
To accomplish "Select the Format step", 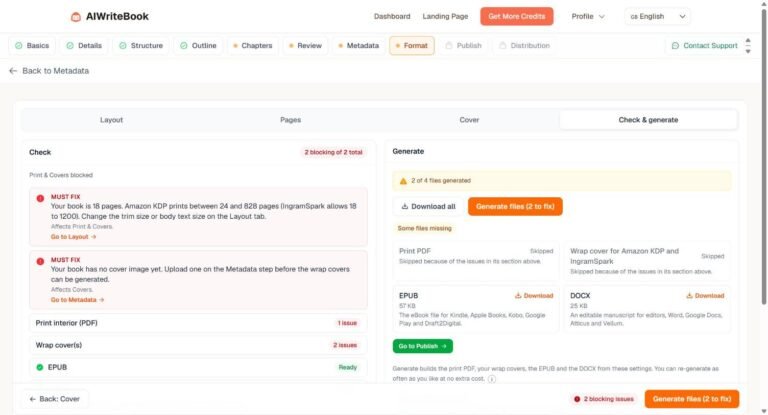I will 411,46.
